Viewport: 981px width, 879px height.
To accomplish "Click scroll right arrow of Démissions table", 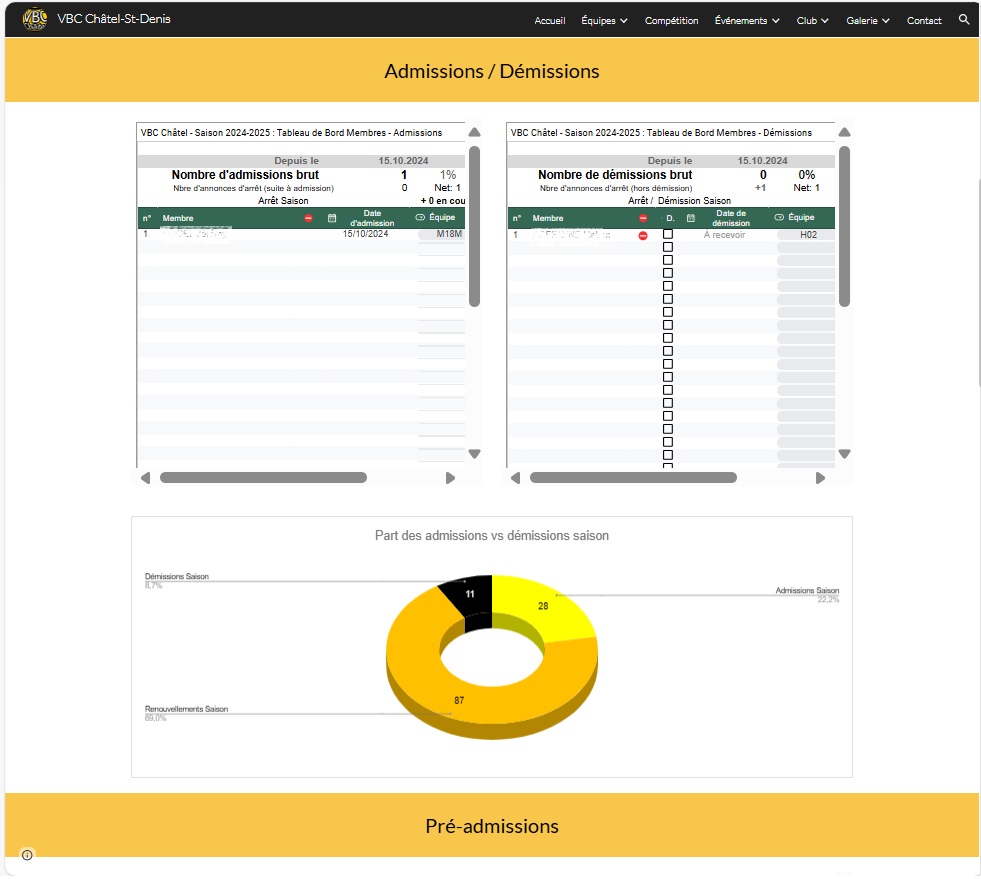I will pos(820,478).
